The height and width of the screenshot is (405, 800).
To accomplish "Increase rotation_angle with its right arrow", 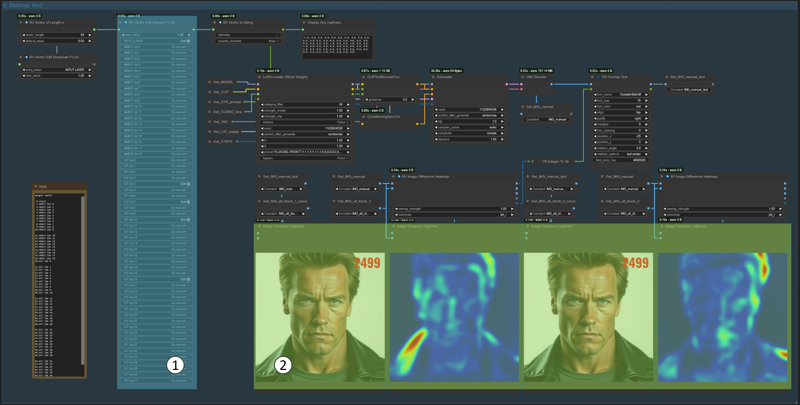I will pyautogui.click(x=646, y=148).
